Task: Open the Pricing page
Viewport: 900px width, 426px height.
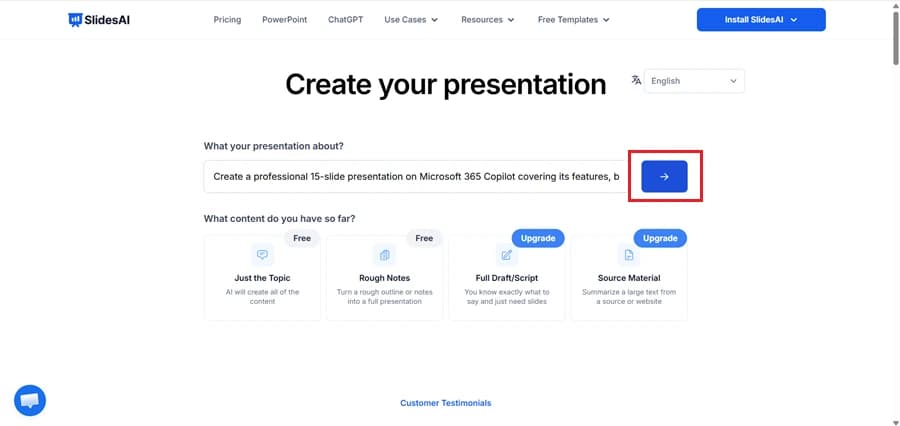Action: click(227, 20)
